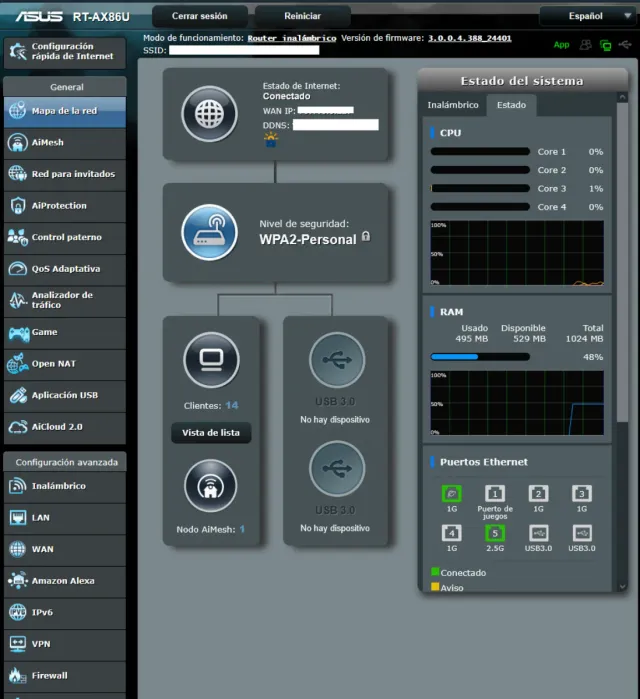Click the 2.5G port 5 icon
This screenshot has height=699, width=640.
point(495,533)
